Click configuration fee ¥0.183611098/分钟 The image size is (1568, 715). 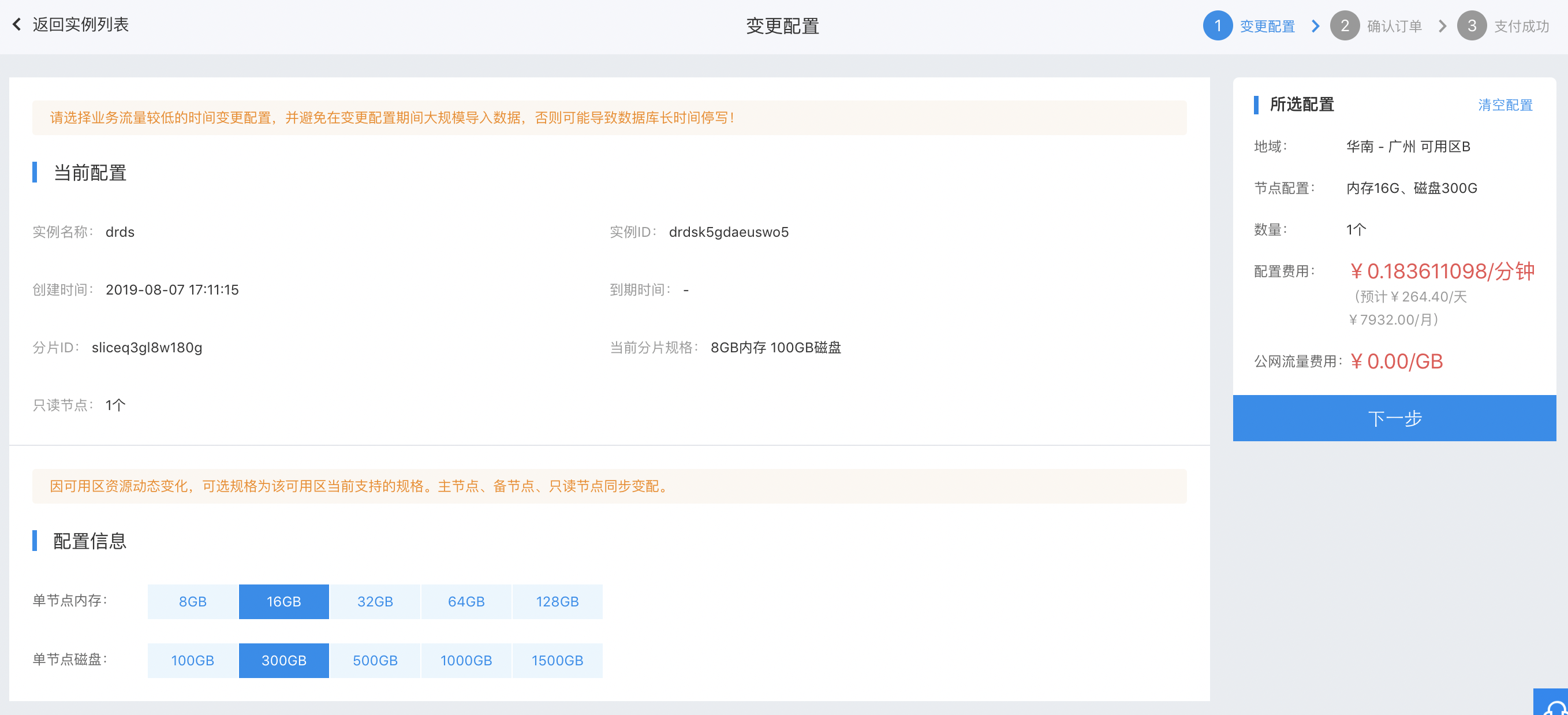(x=1441, y=271)
